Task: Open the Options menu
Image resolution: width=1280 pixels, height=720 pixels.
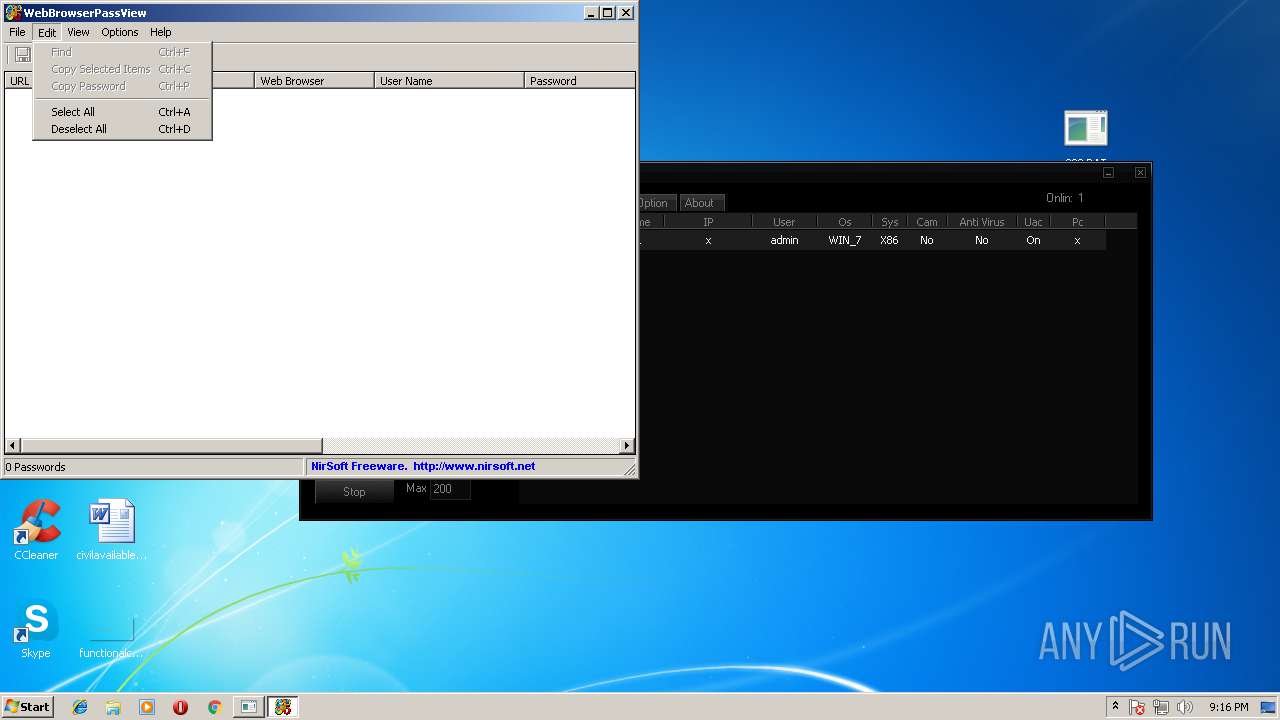Action: (120, 32)
